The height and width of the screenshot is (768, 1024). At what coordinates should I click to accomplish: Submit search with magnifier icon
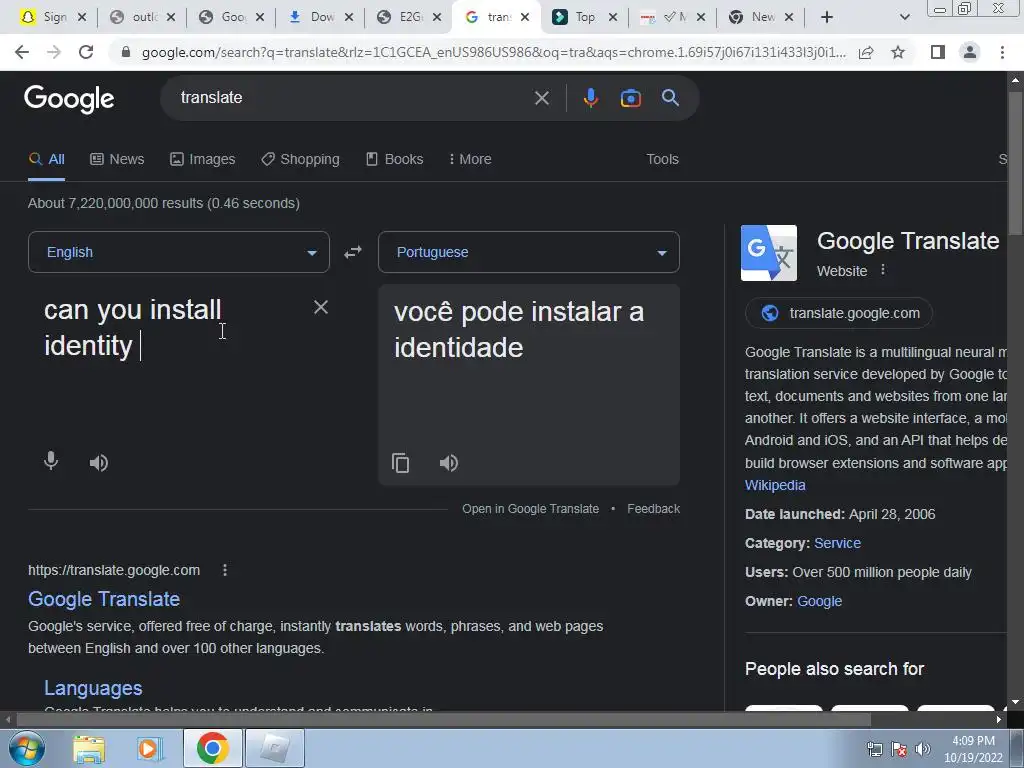670,98
